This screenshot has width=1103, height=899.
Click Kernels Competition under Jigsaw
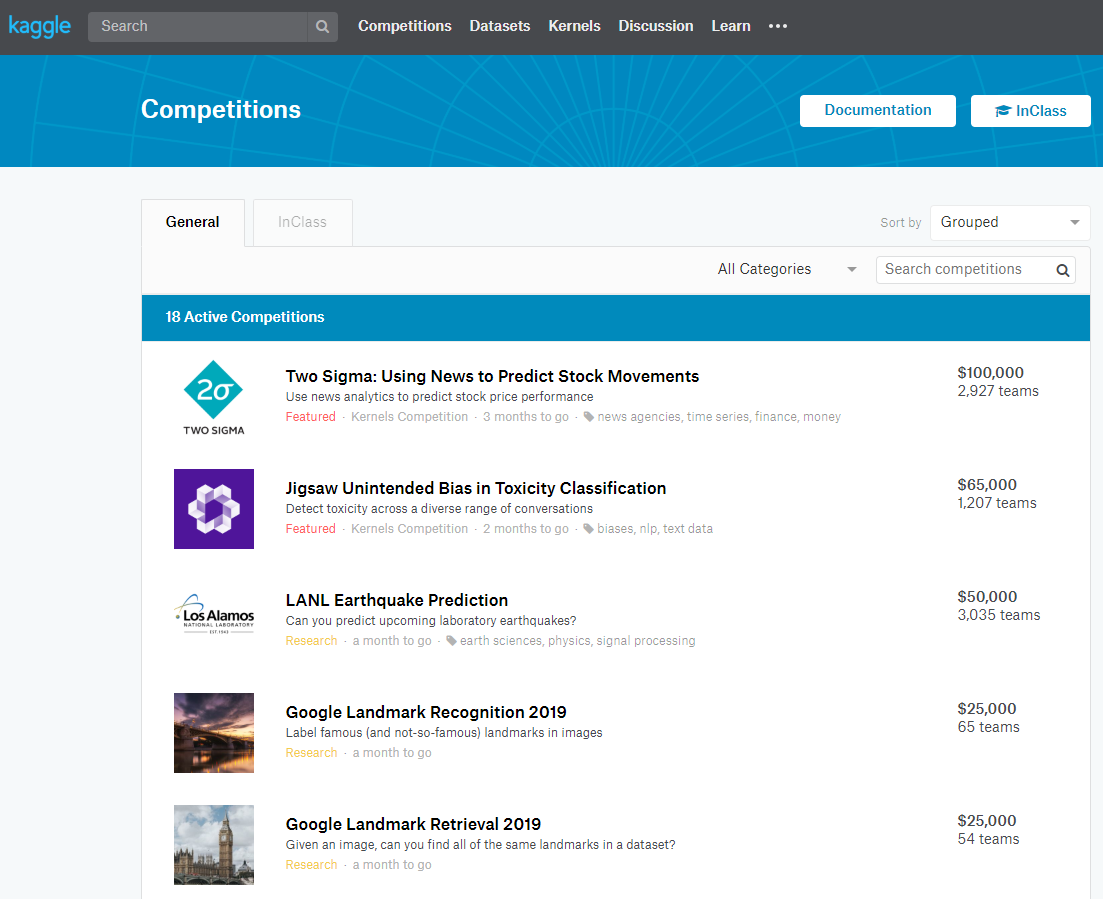[409, 528]
